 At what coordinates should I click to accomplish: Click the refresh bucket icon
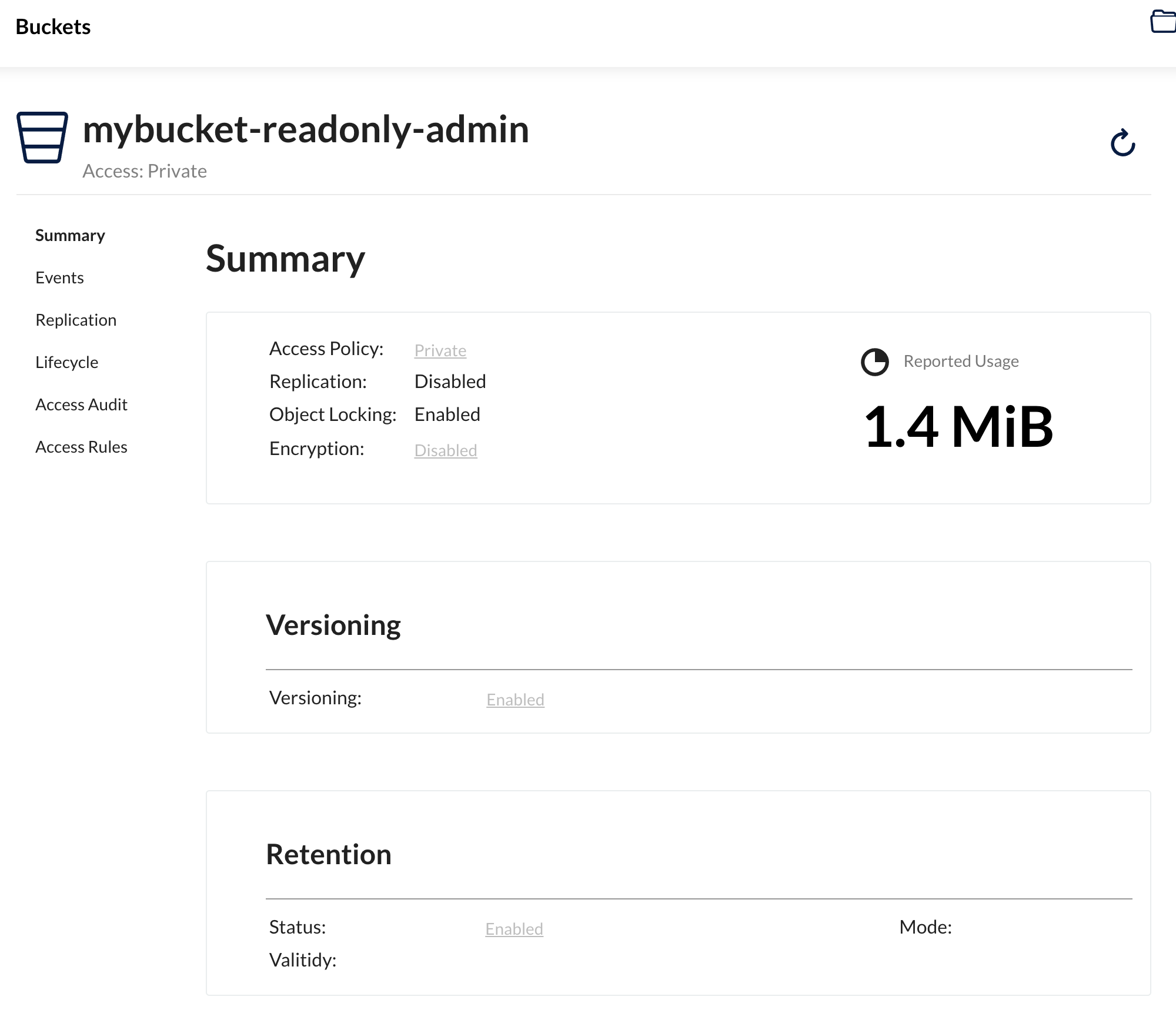tap(1122, 143)
